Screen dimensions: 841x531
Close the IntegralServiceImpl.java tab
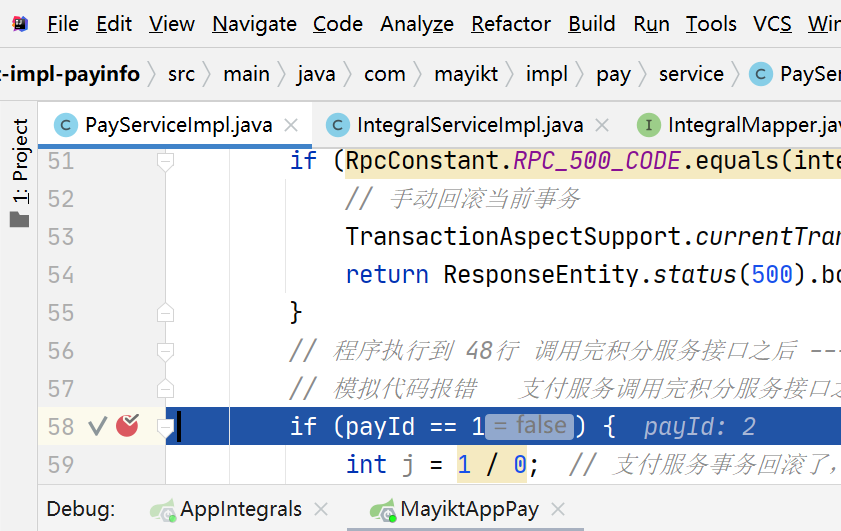(602, 126)
